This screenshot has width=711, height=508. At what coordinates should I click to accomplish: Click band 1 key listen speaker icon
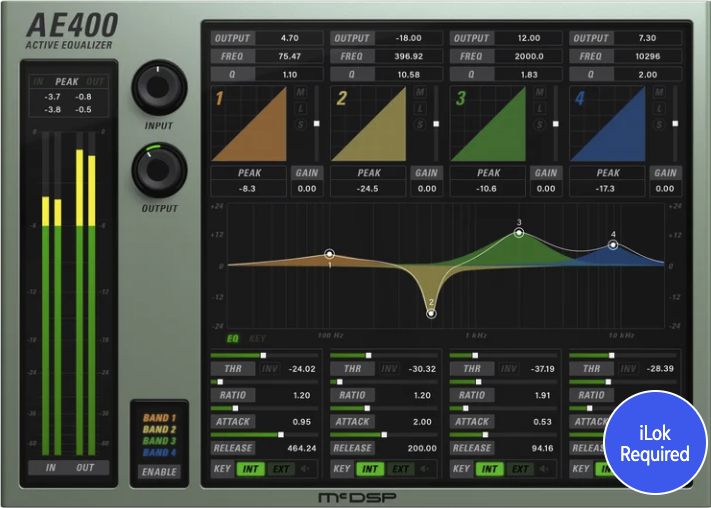[x=306, y=469]
